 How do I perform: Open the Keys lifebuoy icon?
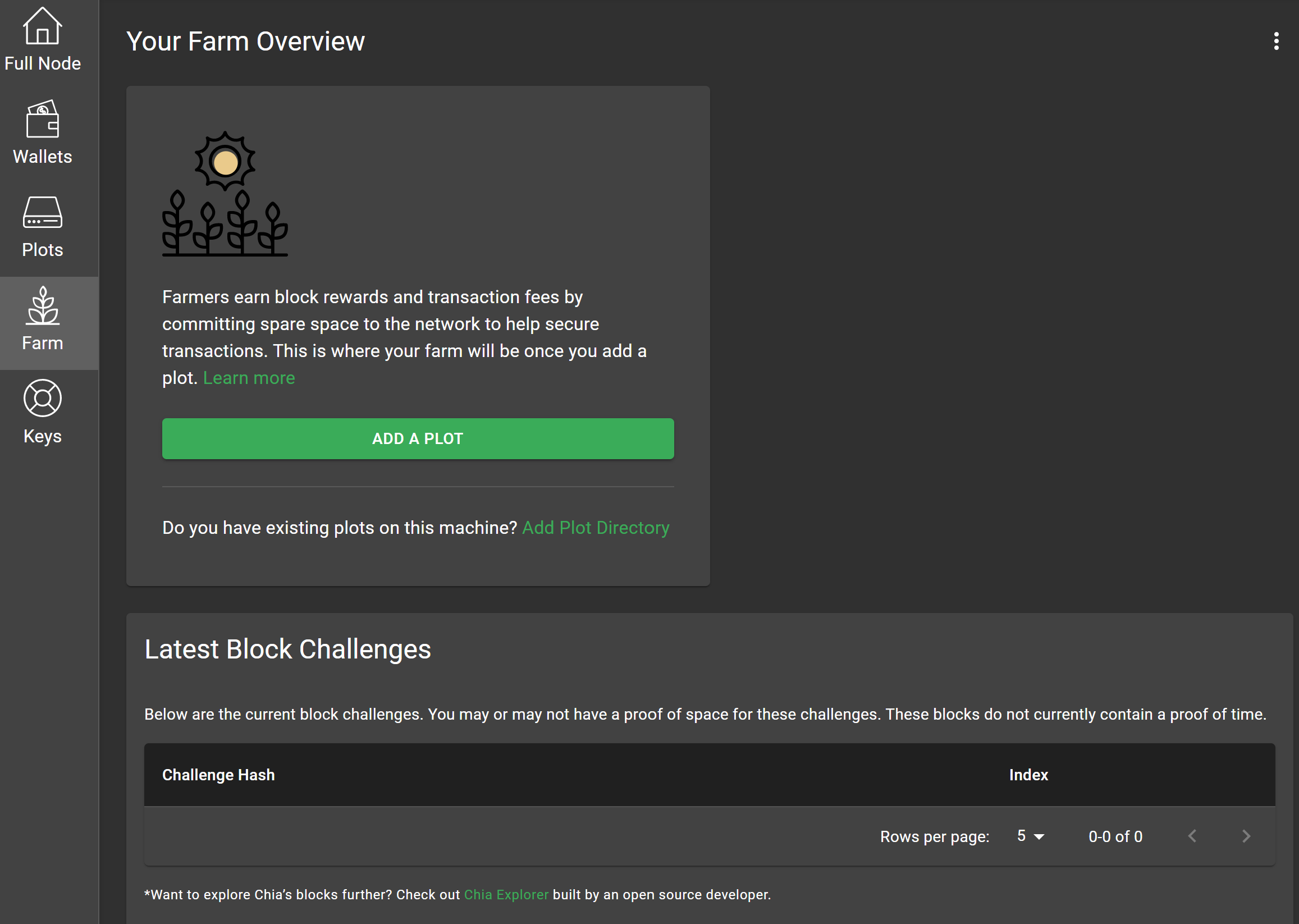(42, 398)
